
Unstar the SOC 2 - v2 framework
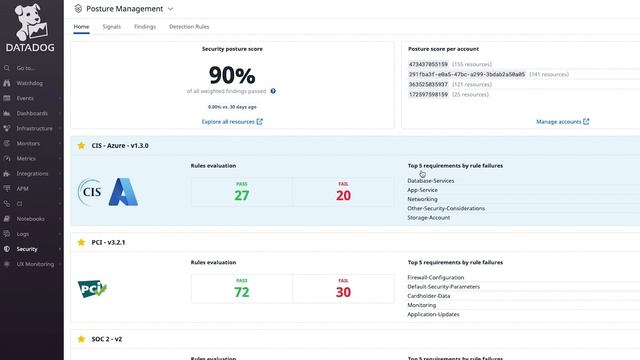tap(81, 339)
